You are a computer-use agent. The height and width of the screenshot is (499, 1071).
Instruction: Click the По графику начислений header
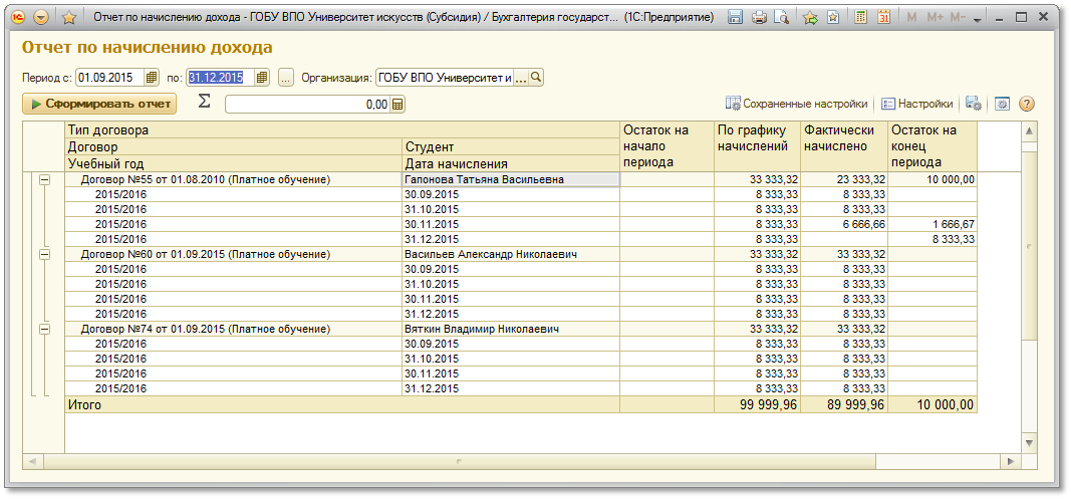pos(757,146)
